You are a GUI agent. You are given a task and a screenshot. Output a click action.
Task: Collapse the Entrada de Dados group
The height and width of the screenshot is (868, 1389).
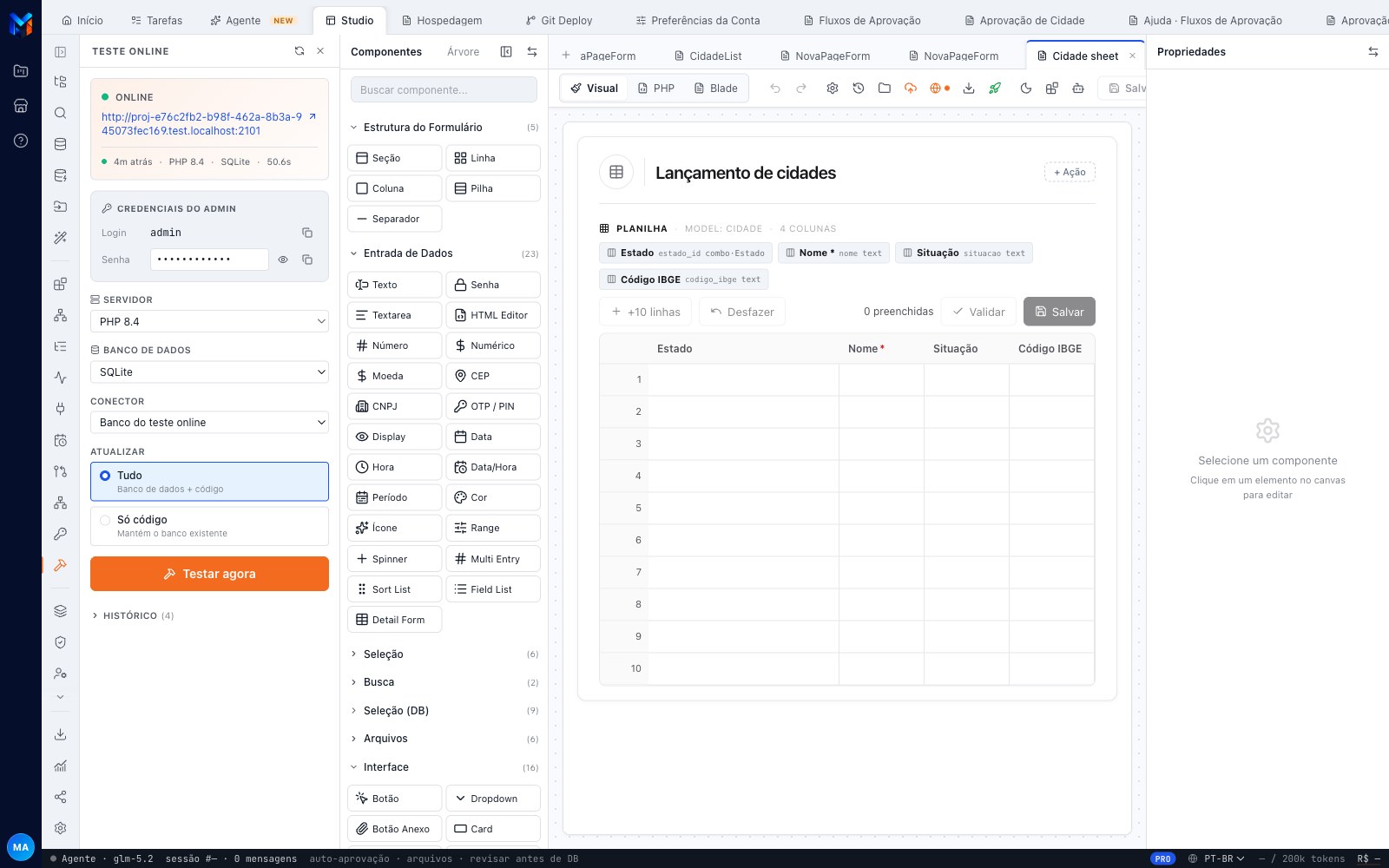point(444,253)
